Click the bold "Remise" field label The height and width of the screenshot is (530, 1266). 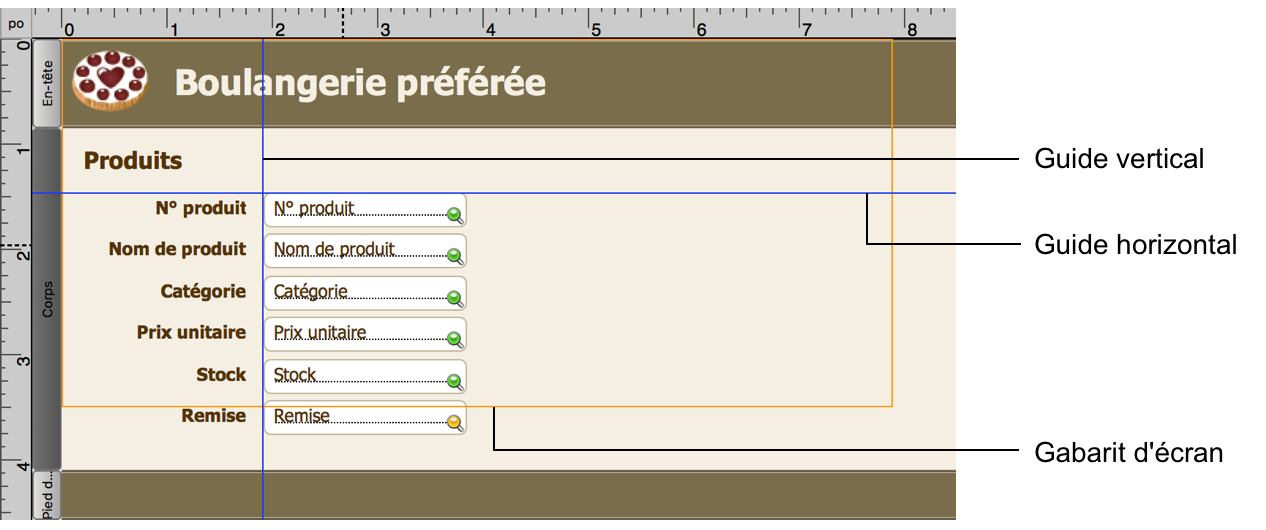pyautogui.click(x=213, y=415)
